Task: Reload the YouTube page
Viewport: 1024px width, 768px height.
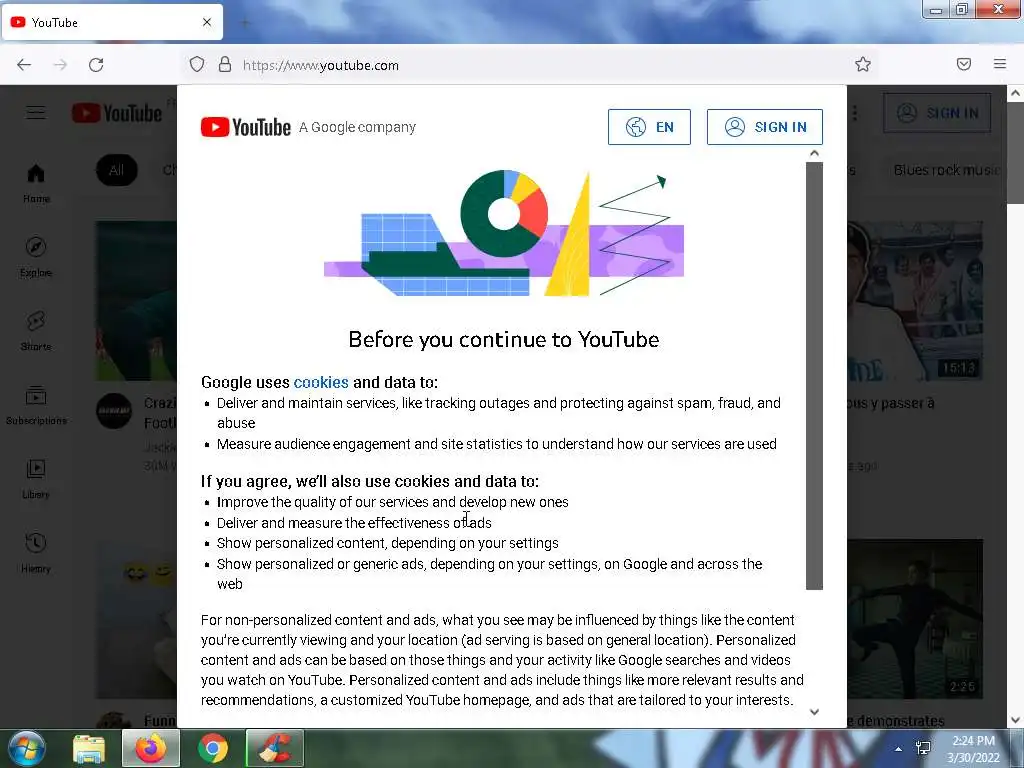Action: 96,65
